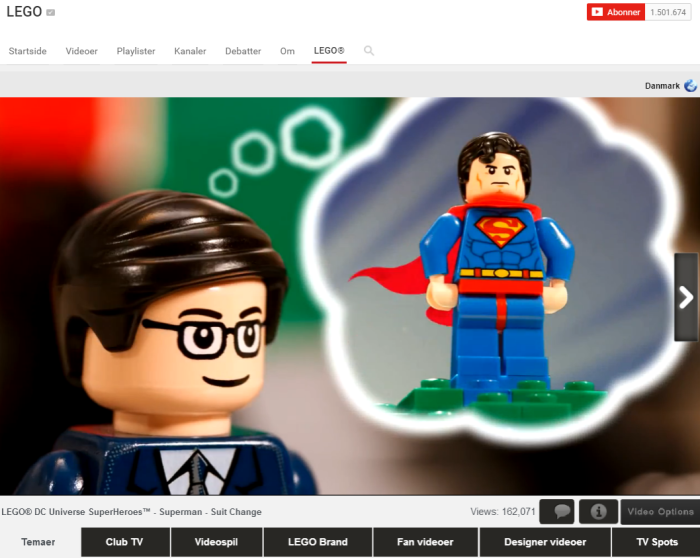Click the Danmark country label
The width and height of the screenshot is (700, 558).
[662, 86]
